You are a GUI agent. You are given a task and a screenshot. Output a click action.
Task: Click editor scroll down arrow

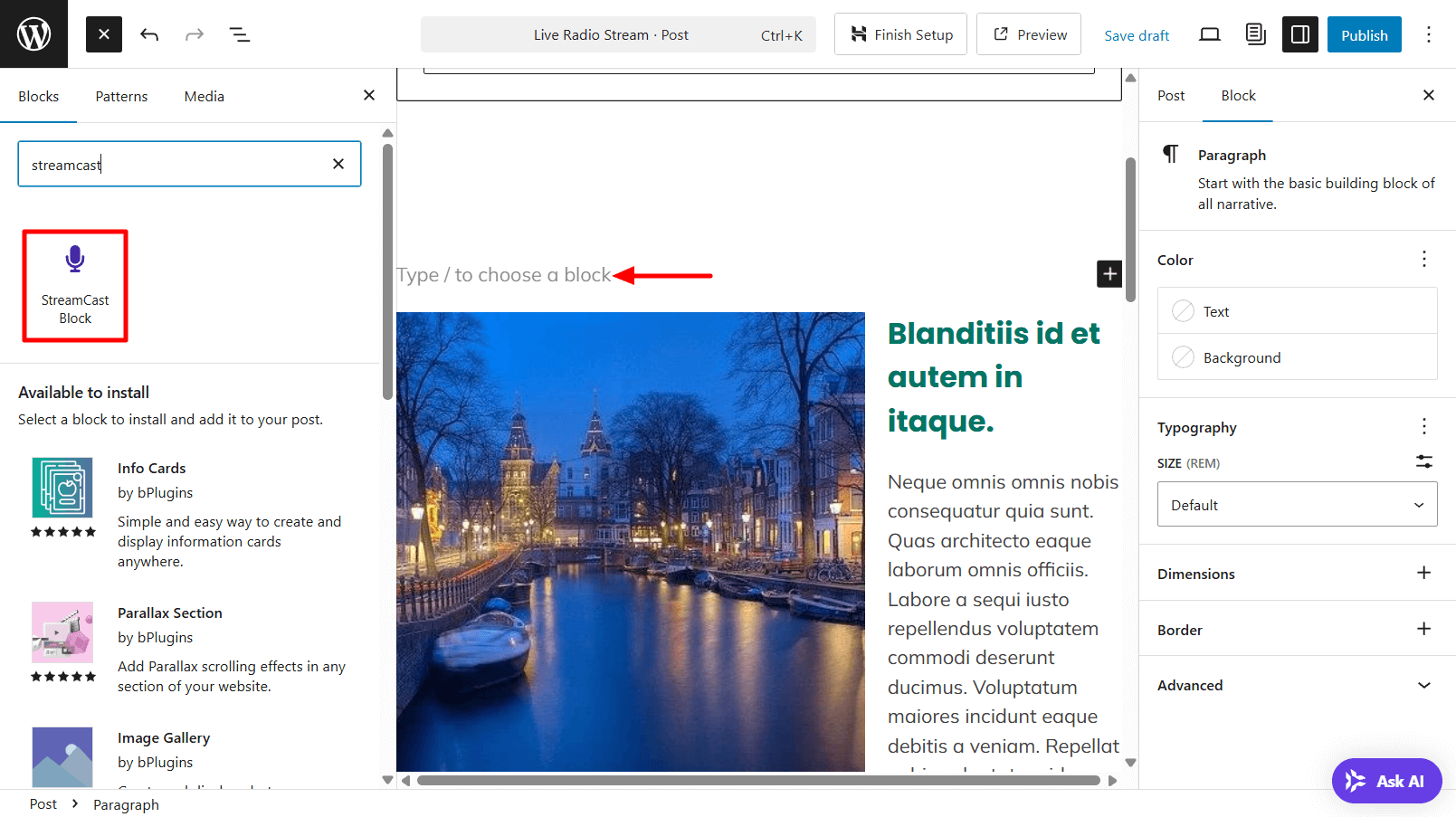click(1130, 763)
